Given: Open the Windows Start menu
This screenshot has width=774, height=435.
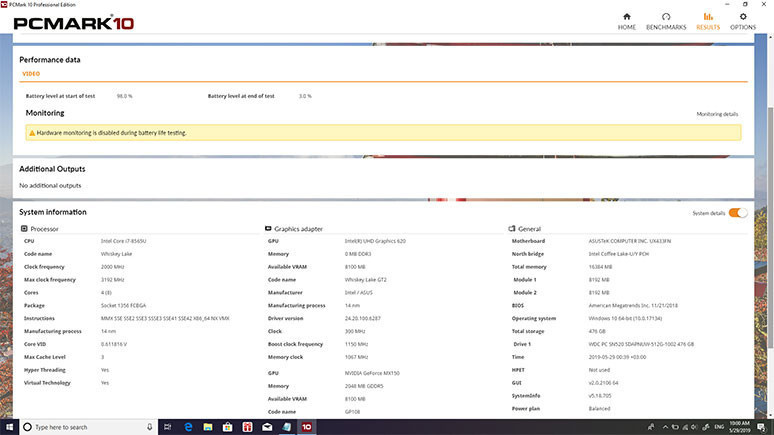Looking at the screenshot, I should tap(10, 426).
